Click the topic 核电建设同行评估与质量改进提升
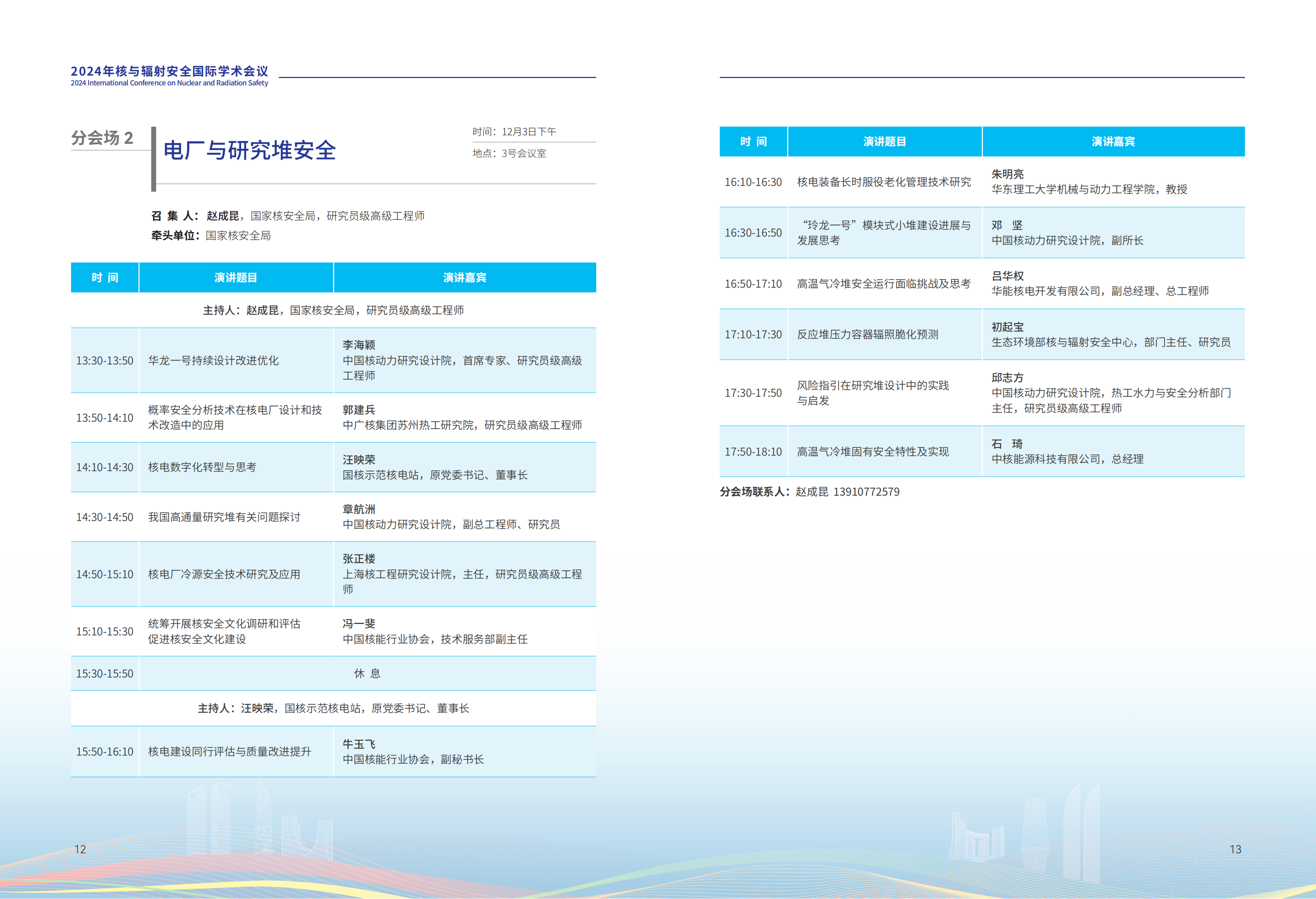The image size is (1316, 899). [x=230, y=751]
